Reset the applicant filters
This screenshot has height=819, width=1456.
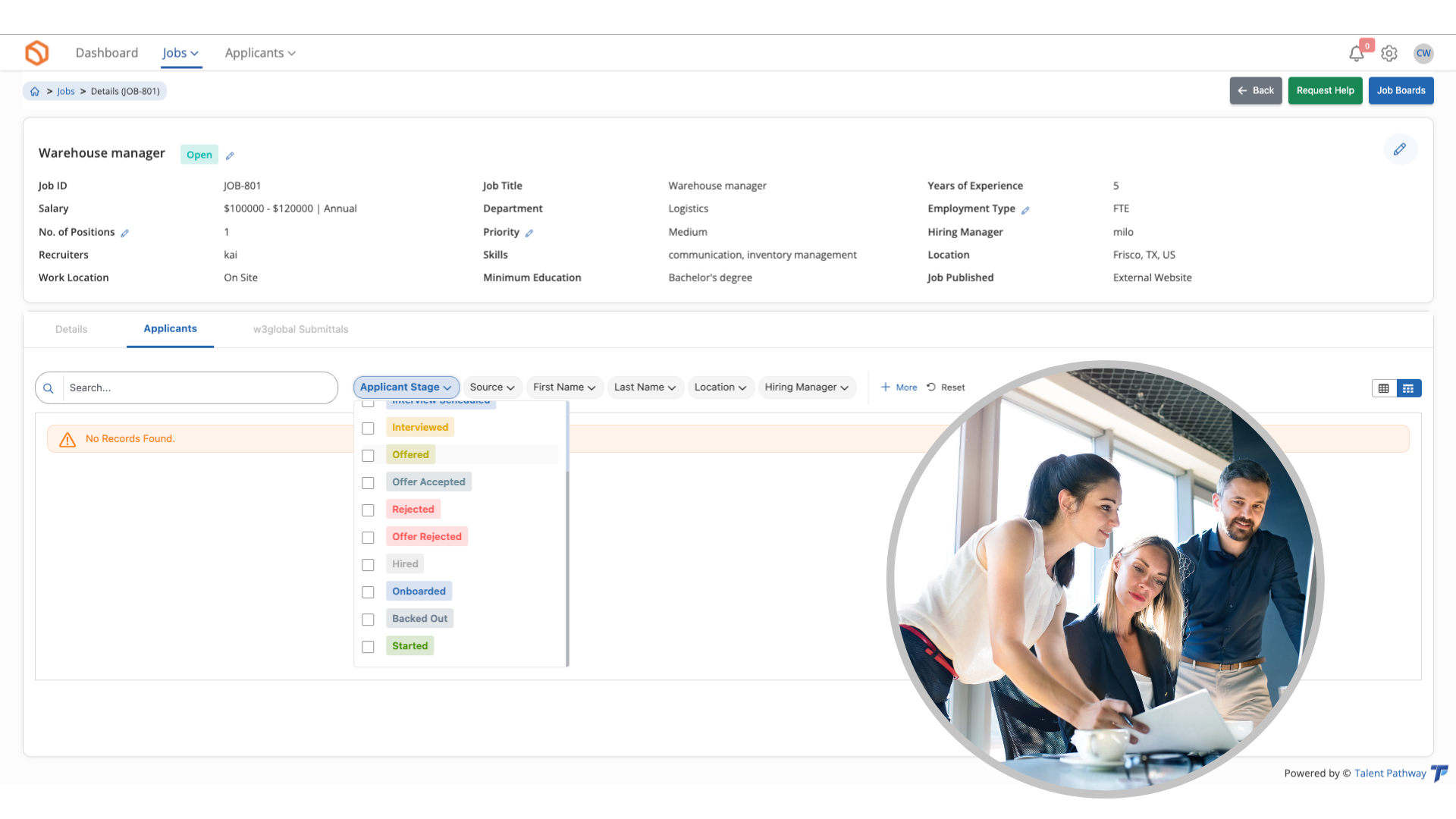coord(946,388)
